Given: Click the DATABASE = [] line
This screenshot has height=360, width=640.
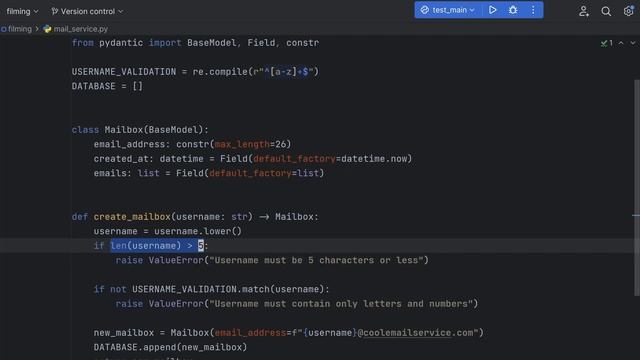Looking at the screenshot, I should point(107,87).
